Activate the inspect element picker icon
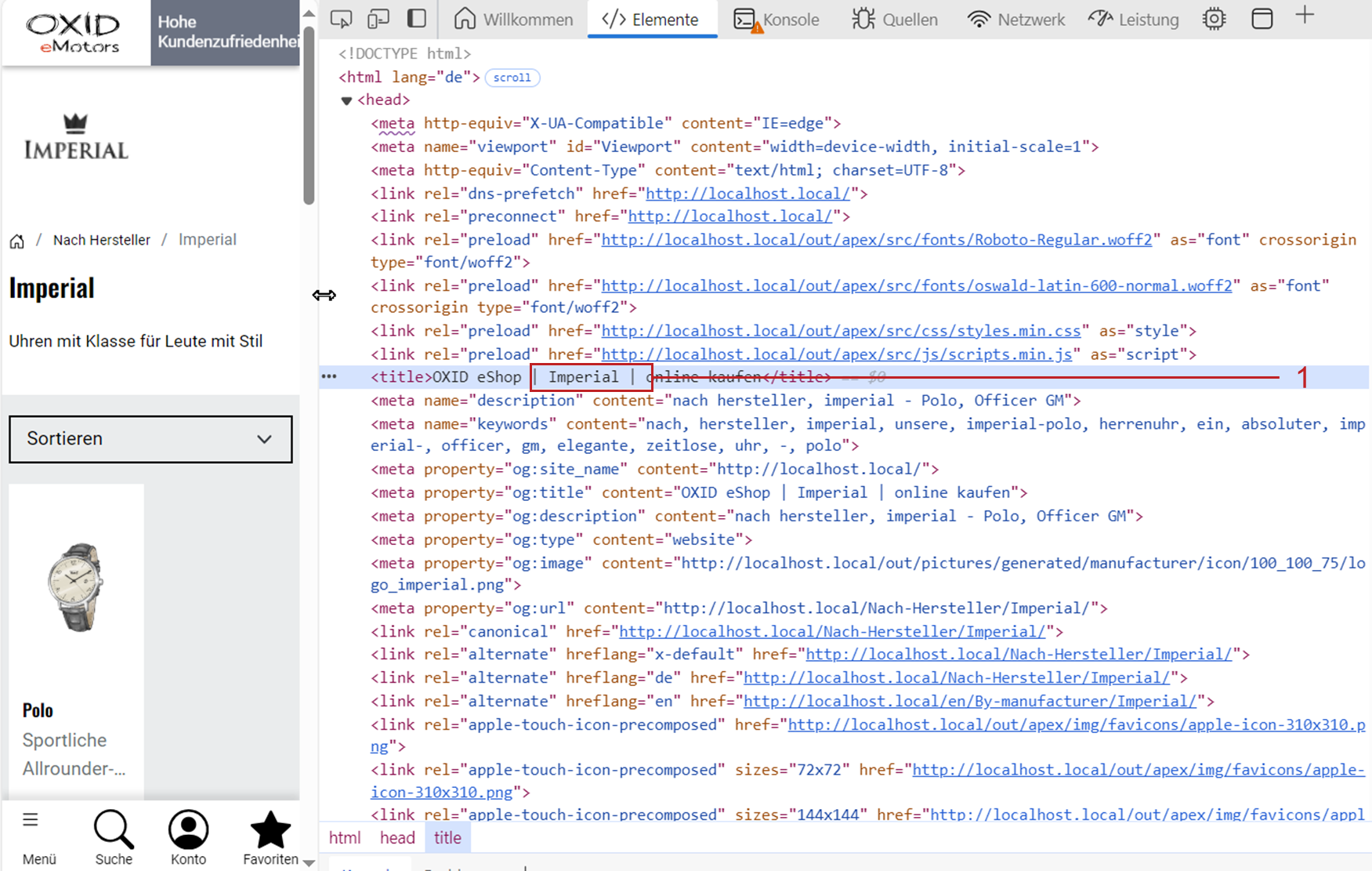The width and height of the screenshot is (1372, 871). tap(341, 19)
